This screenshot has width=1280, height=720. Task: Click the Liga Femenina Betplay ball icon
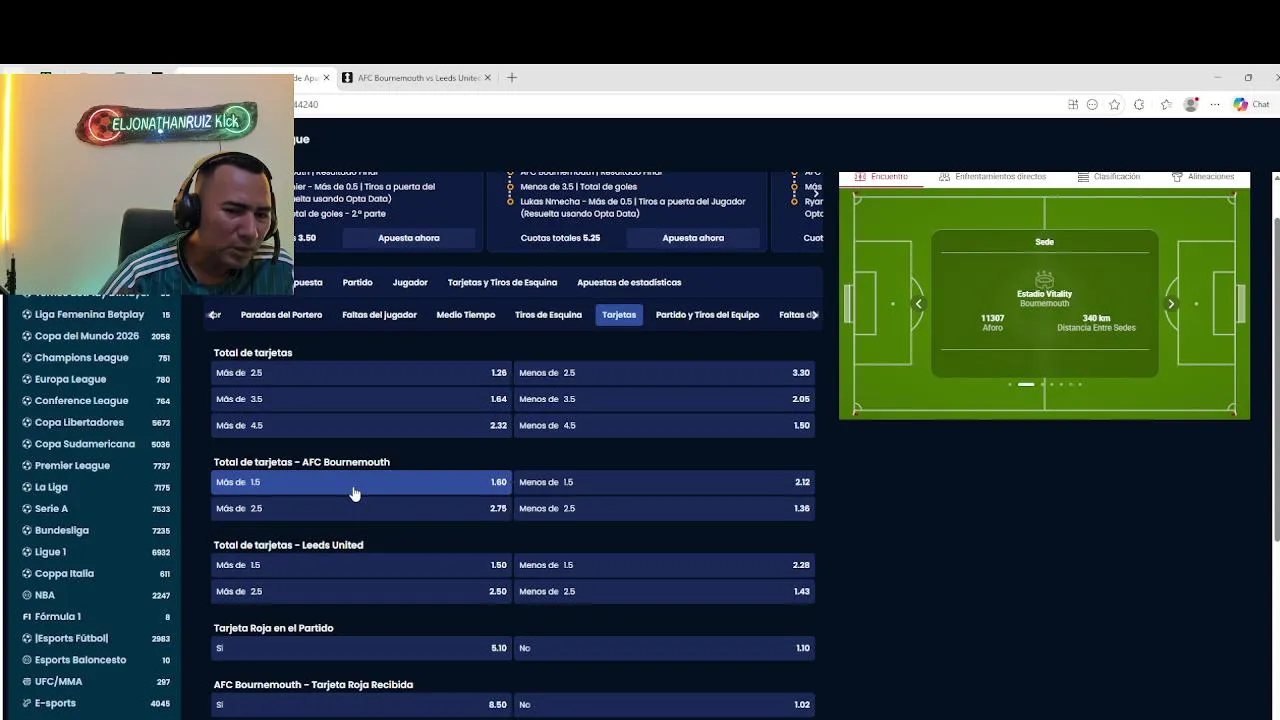pyautogui.click(x=27, y=314)
